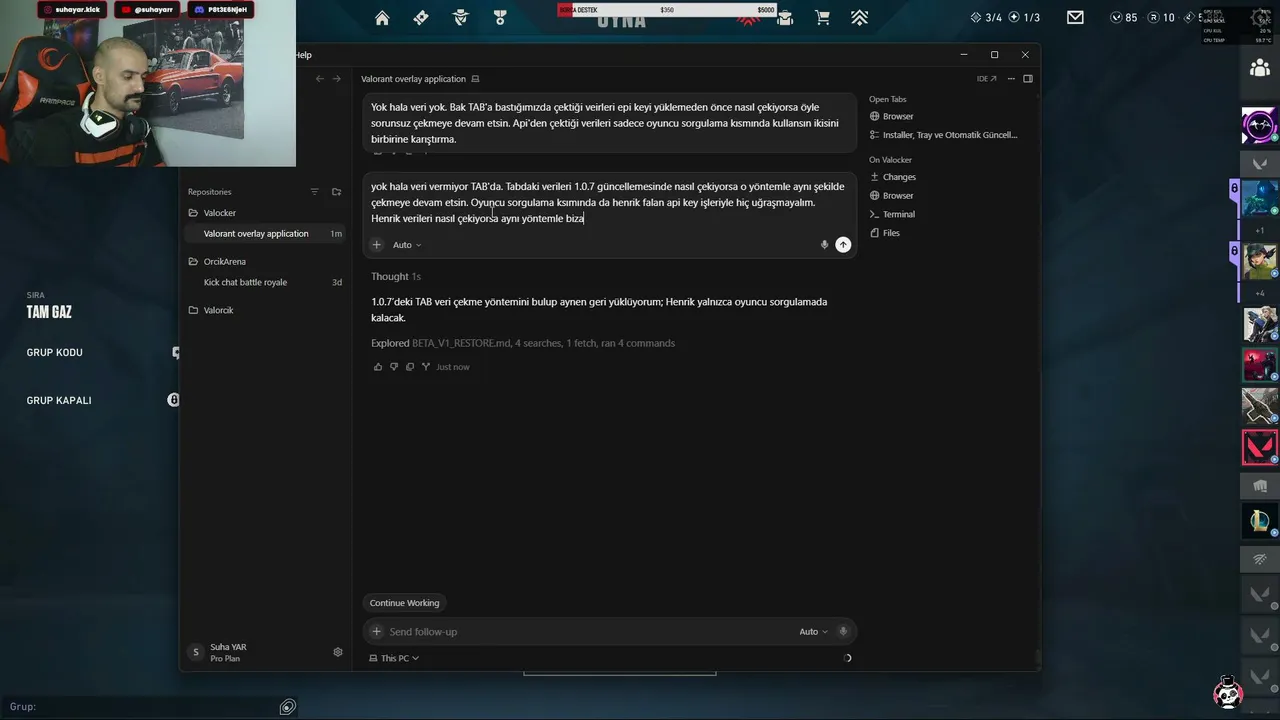Open the Valorant home icon
The height and width of the screenshot is (720, 1280).
point(382,17)
